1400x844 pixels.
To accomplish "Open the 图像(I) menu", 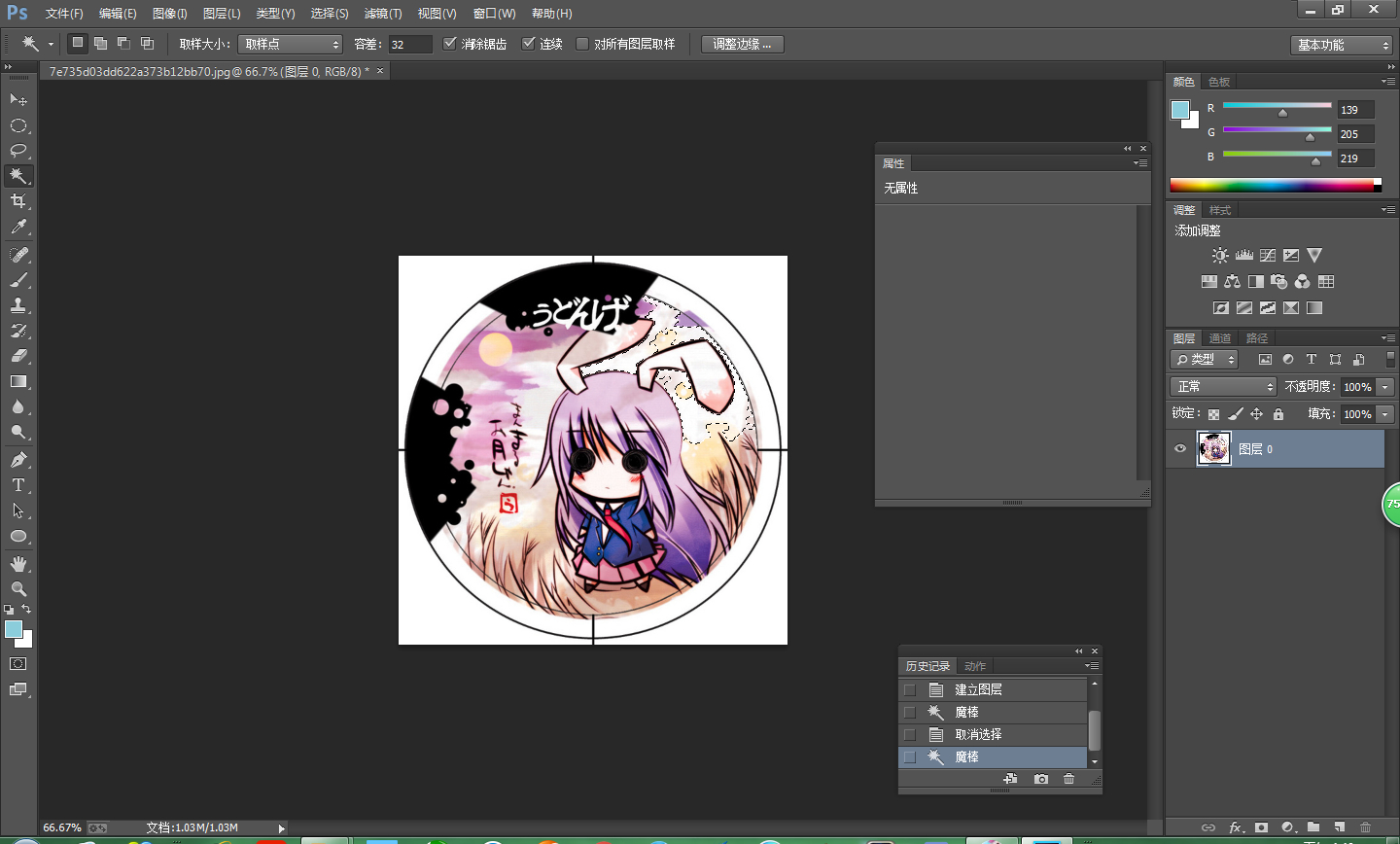I will pyautogui.click(x=170, y=14).
